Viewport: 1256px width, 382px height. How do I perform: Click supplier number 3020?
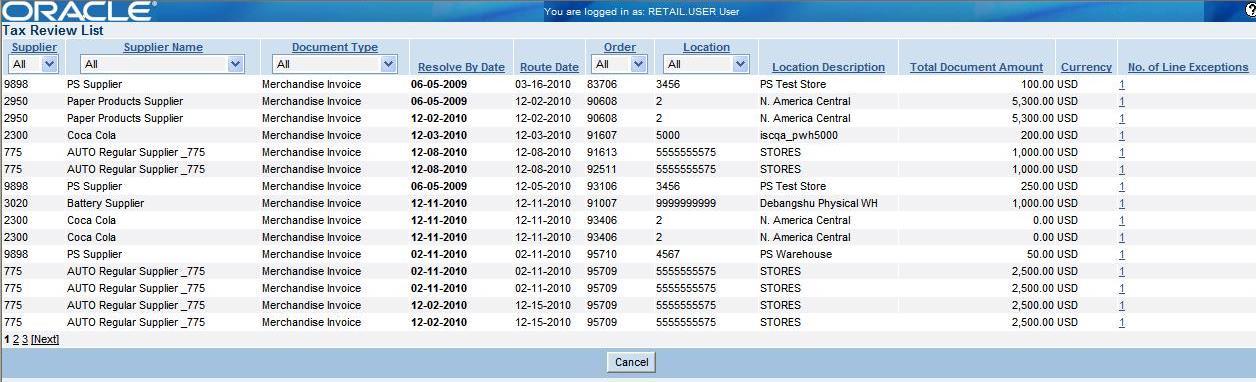click(15, 203)
